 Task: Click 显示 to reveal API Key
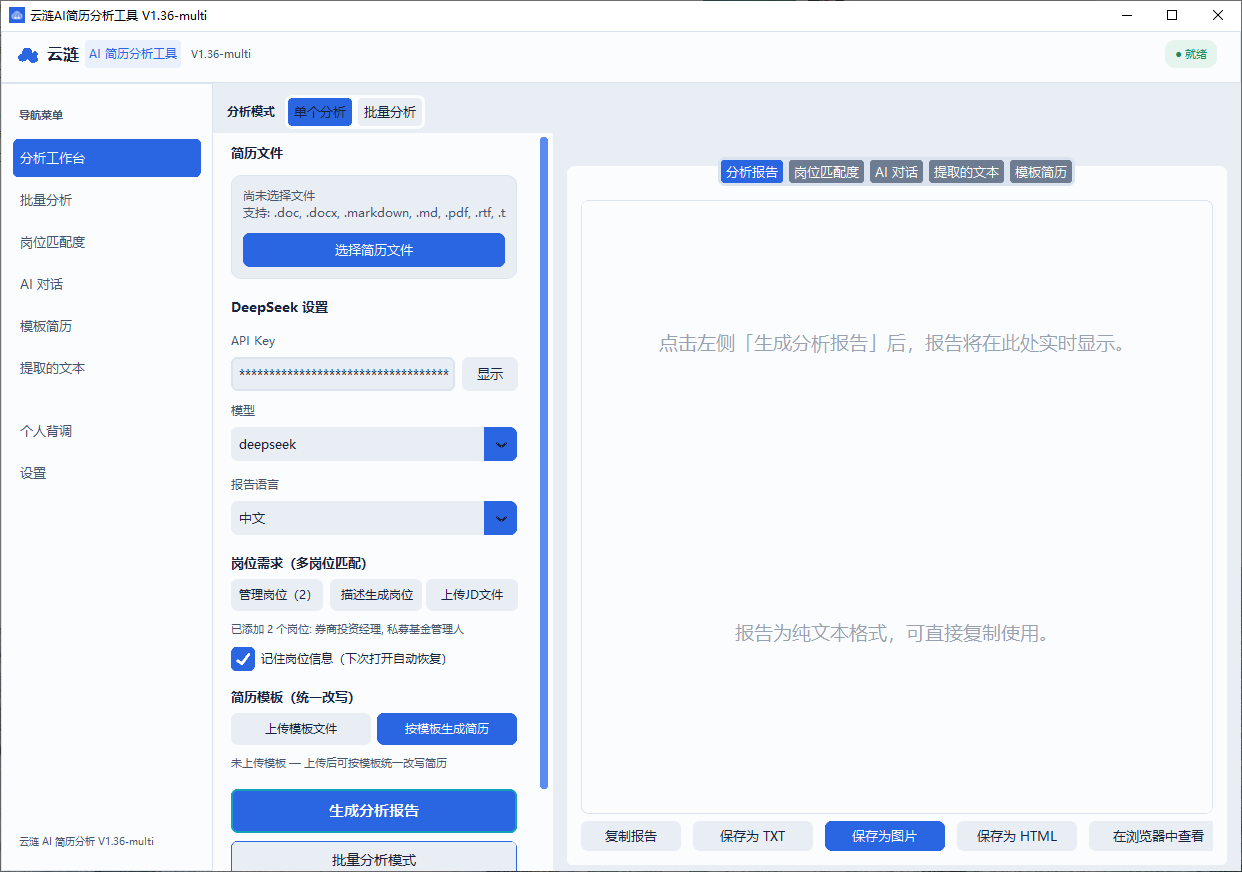(x=490, y=374)
